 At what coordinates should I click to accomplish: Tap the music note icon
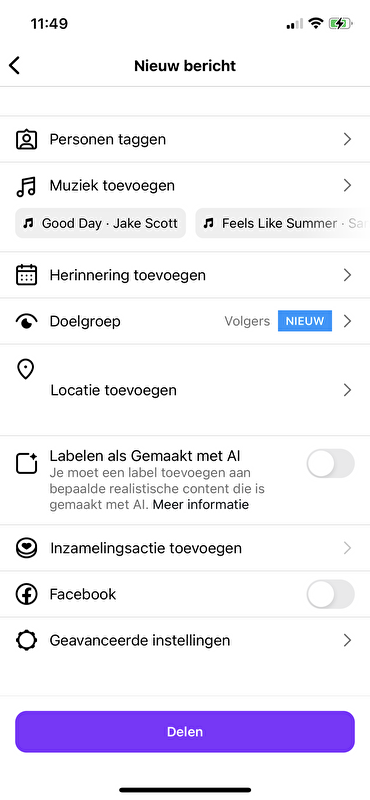[x=27, y=186]
